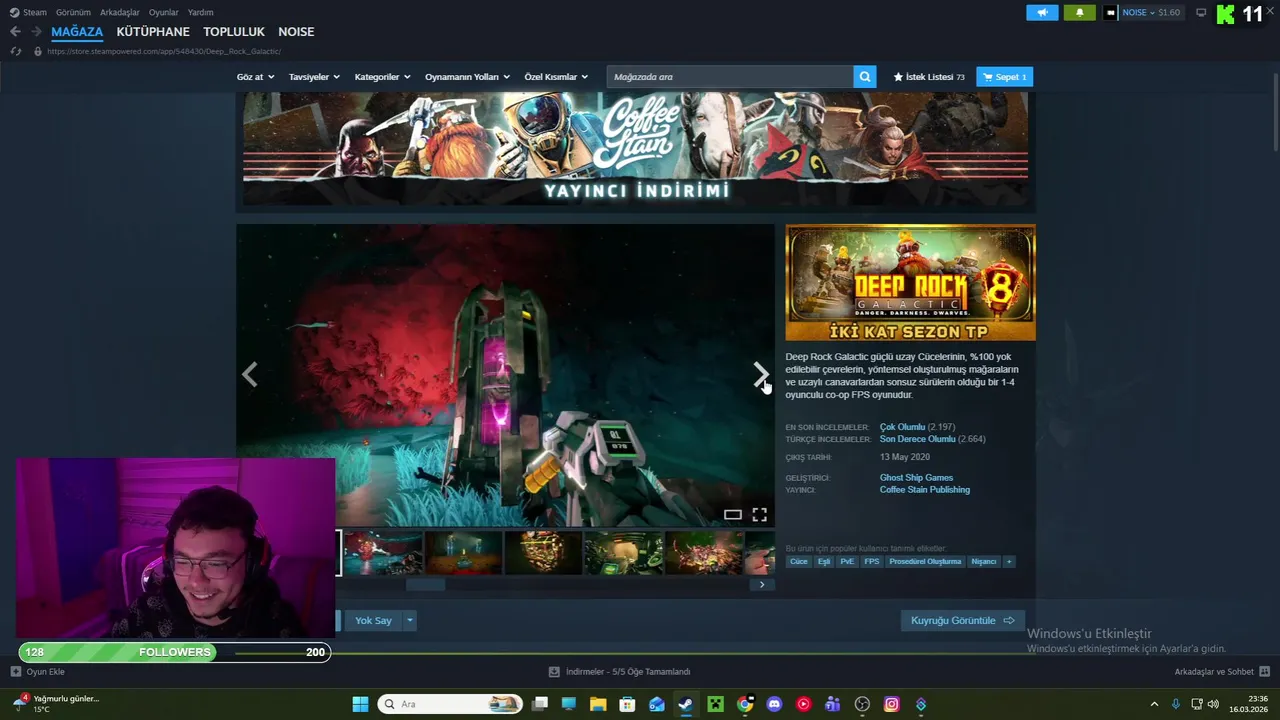Open the Steam announcements megaphone button

pos(1042,13)
